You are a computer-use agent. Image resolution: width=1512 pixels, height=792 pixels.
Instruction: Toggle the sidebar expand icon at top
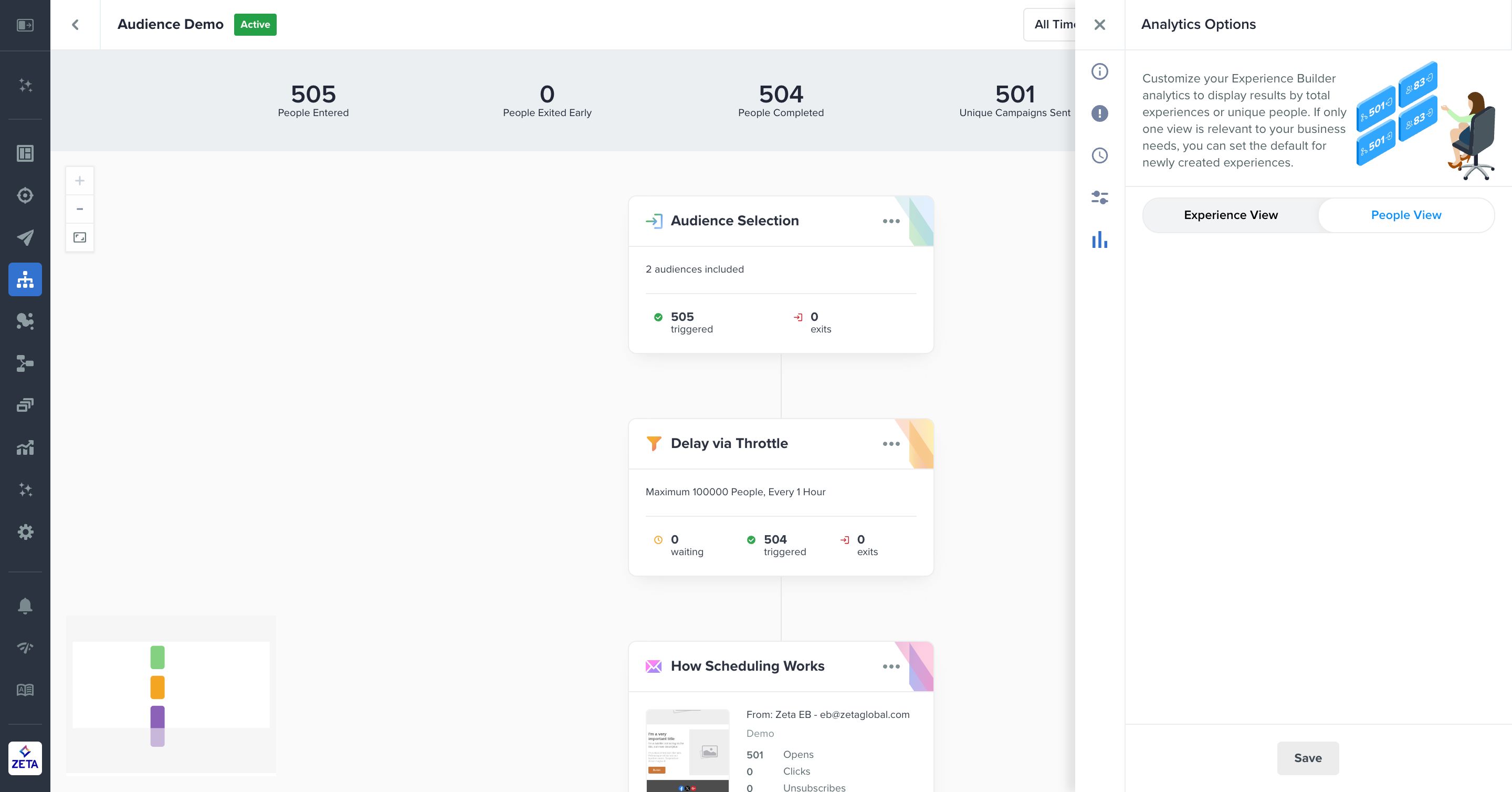[x=25, y=25]
